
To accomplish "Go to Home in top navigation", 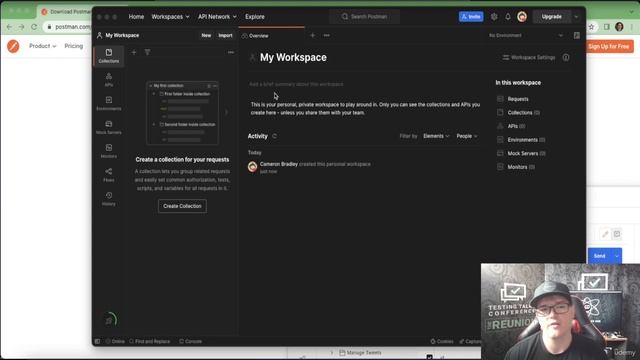I will (136, 17).
